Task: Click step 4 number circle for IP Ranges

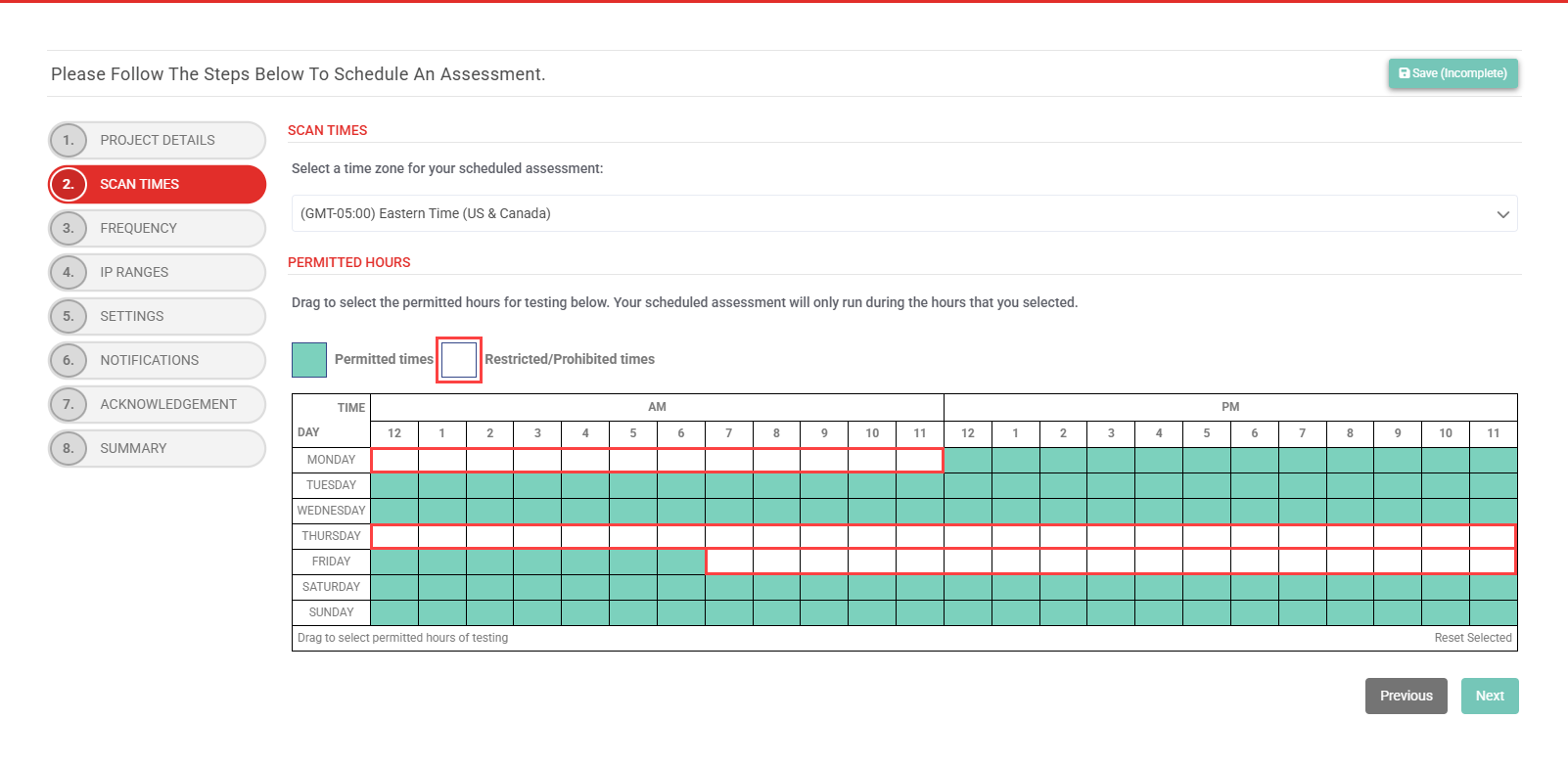Action: point(69,272)
